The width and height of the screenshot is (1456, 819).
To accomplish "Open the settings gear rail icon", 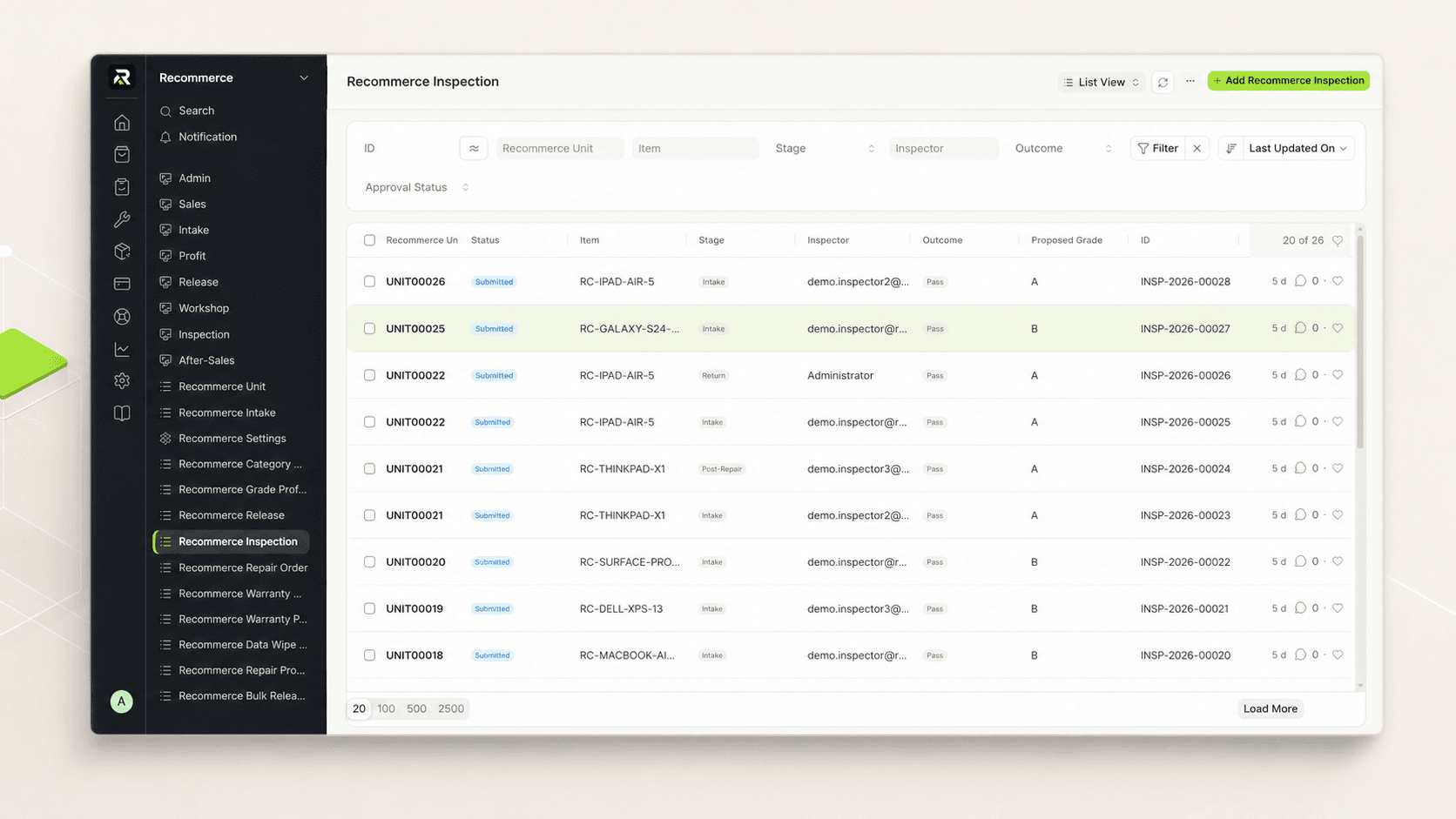I will click(122, 380).
